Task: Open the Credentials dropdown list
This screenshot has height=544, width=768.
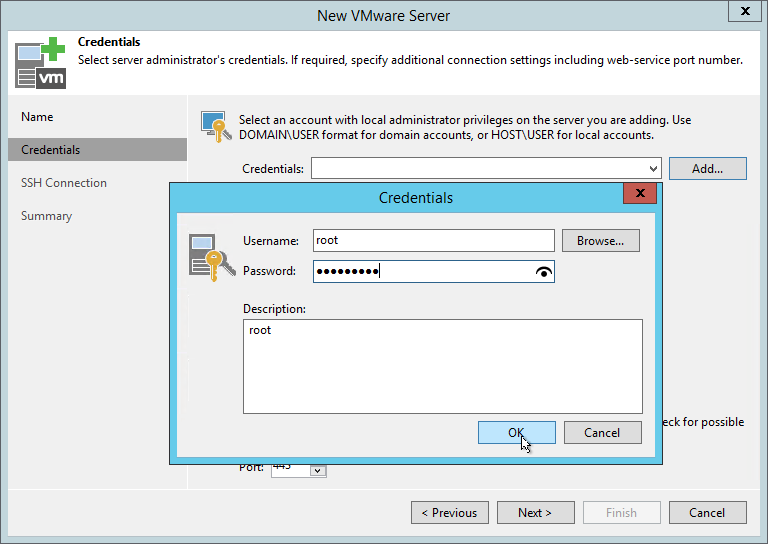Action: click(653, 169)
